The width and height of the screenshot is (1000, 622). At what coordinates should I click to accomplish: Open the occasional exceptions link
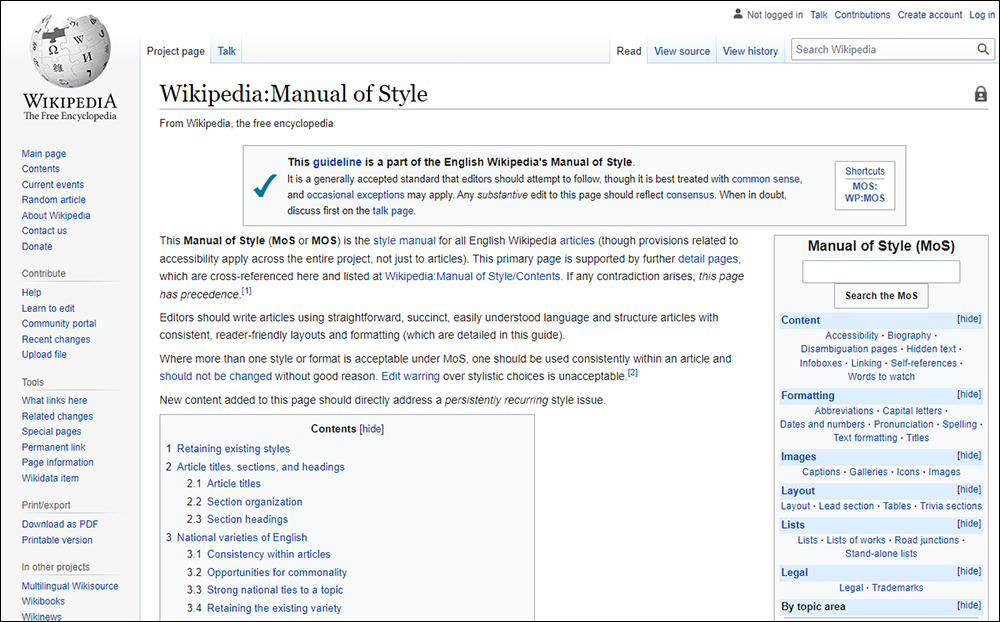[355, 195]
